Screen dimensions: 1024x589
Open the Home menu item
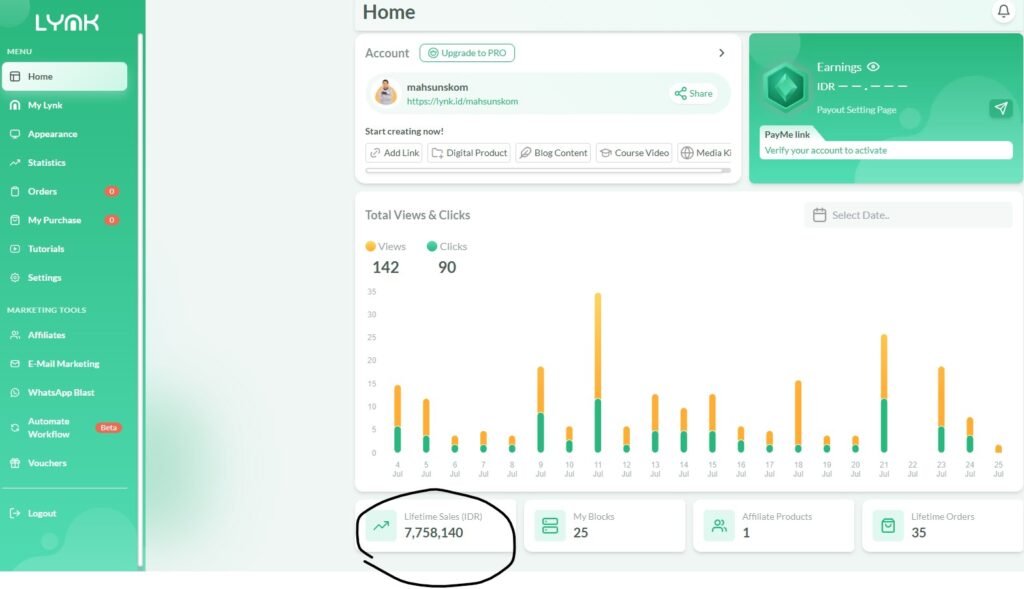pyautogui.click(x=64, y=76)
